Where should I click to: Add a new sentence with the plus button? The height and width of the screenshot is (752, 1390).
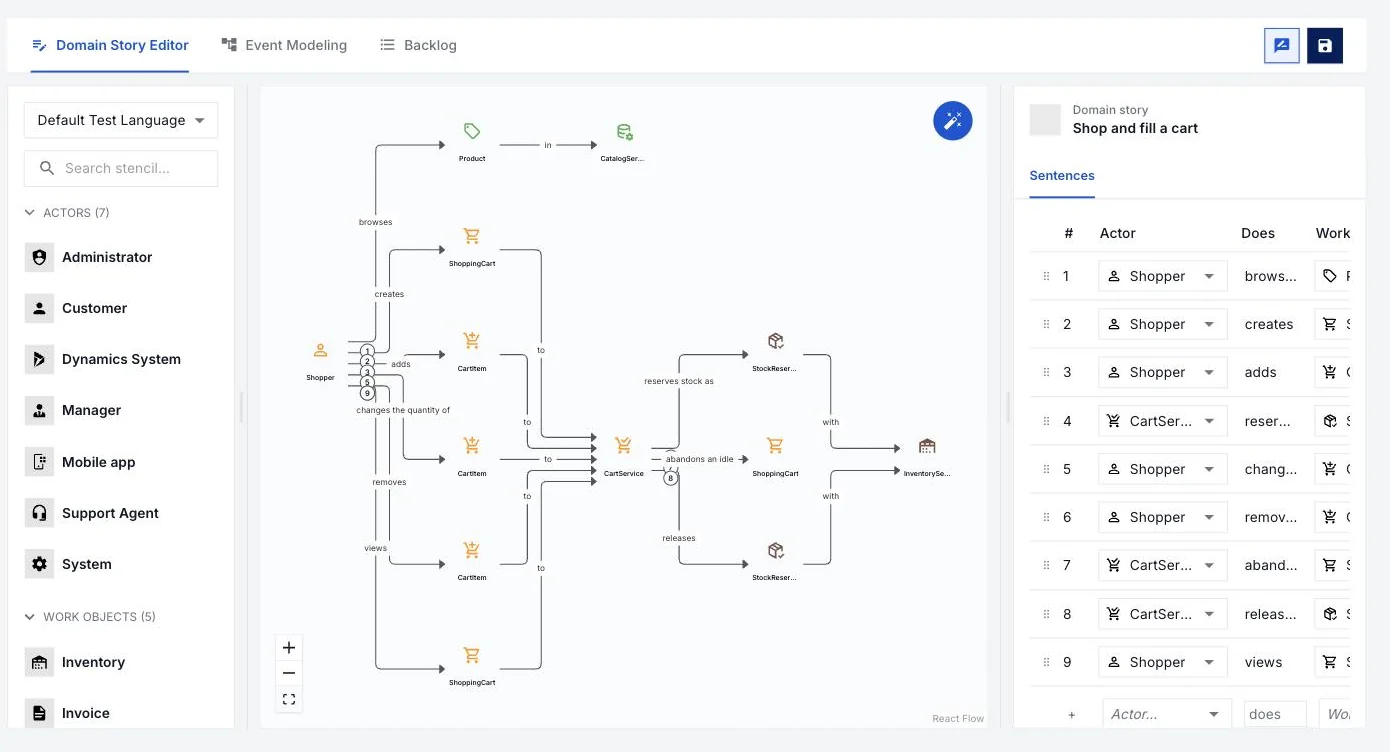pos(1072,715)
